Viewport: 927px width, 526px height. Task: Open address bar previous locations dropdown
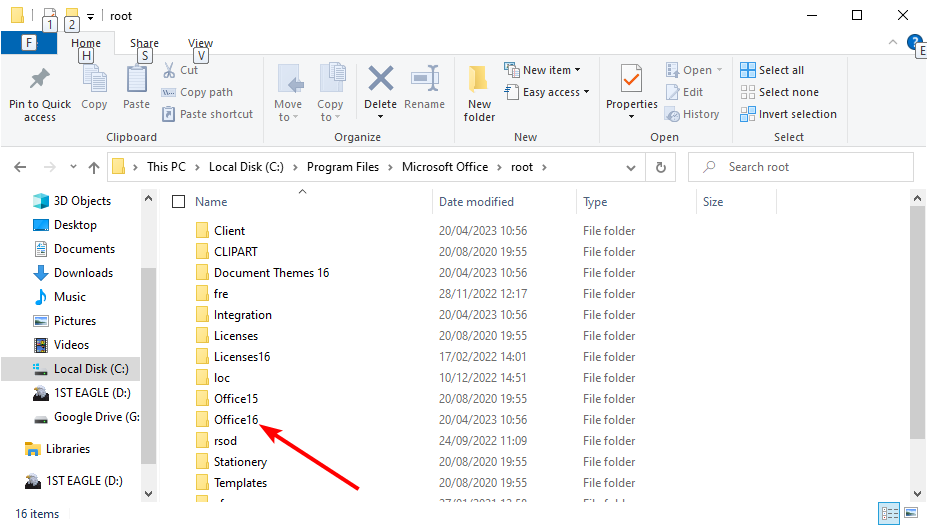coord(631,168)
